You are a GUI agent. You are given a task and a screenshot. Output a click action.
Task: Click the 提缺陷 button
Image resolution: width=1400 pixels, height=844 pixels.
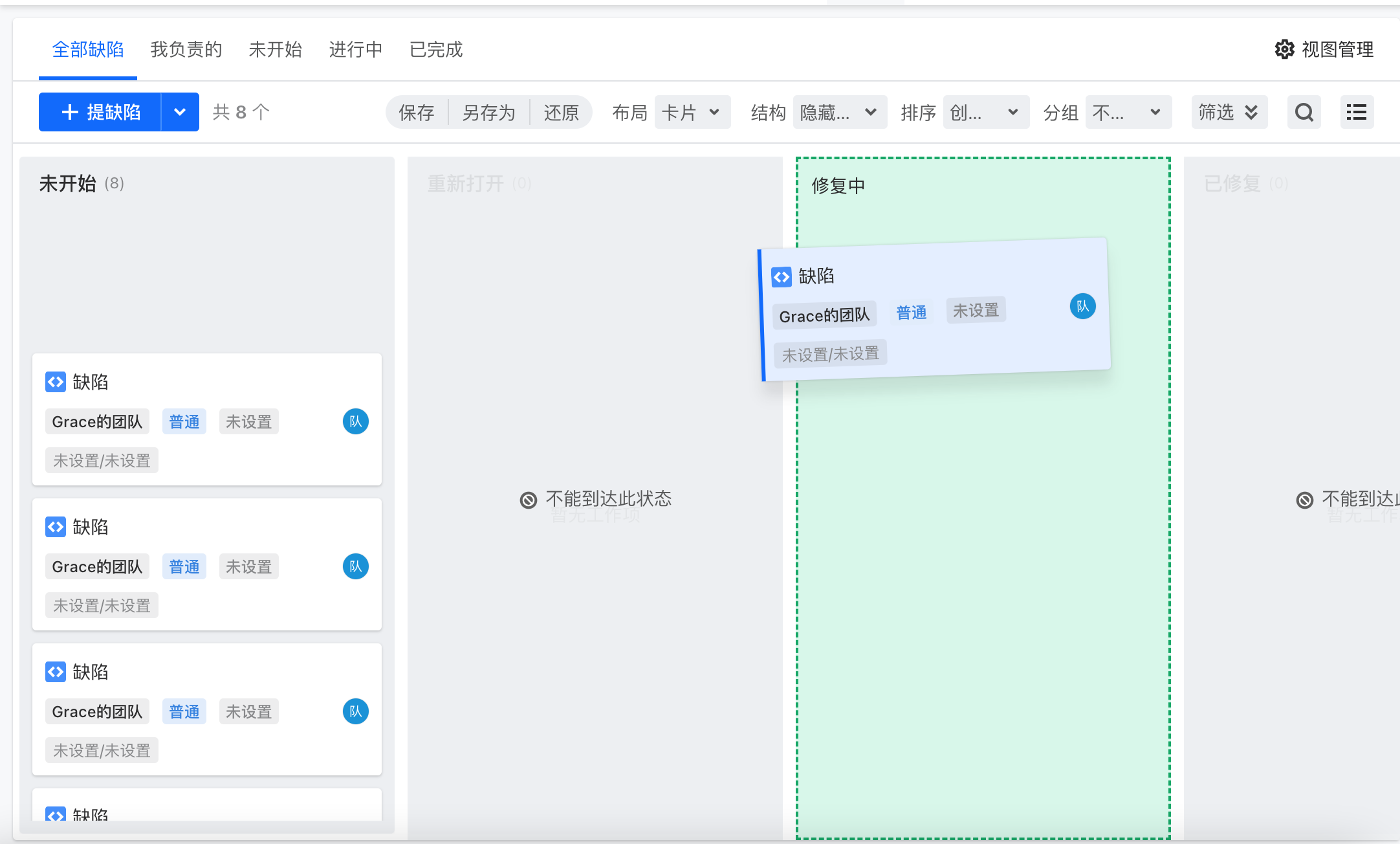100,113
